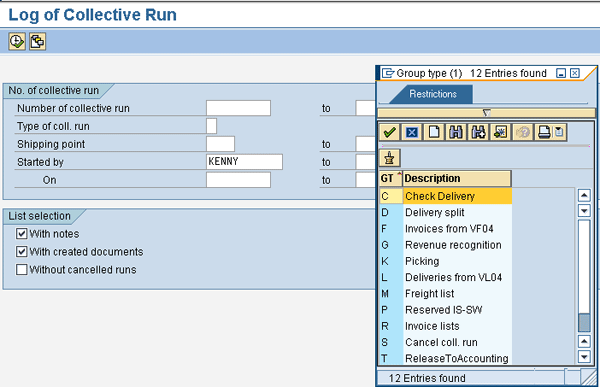Select Delivery split entry

point(457,212)
